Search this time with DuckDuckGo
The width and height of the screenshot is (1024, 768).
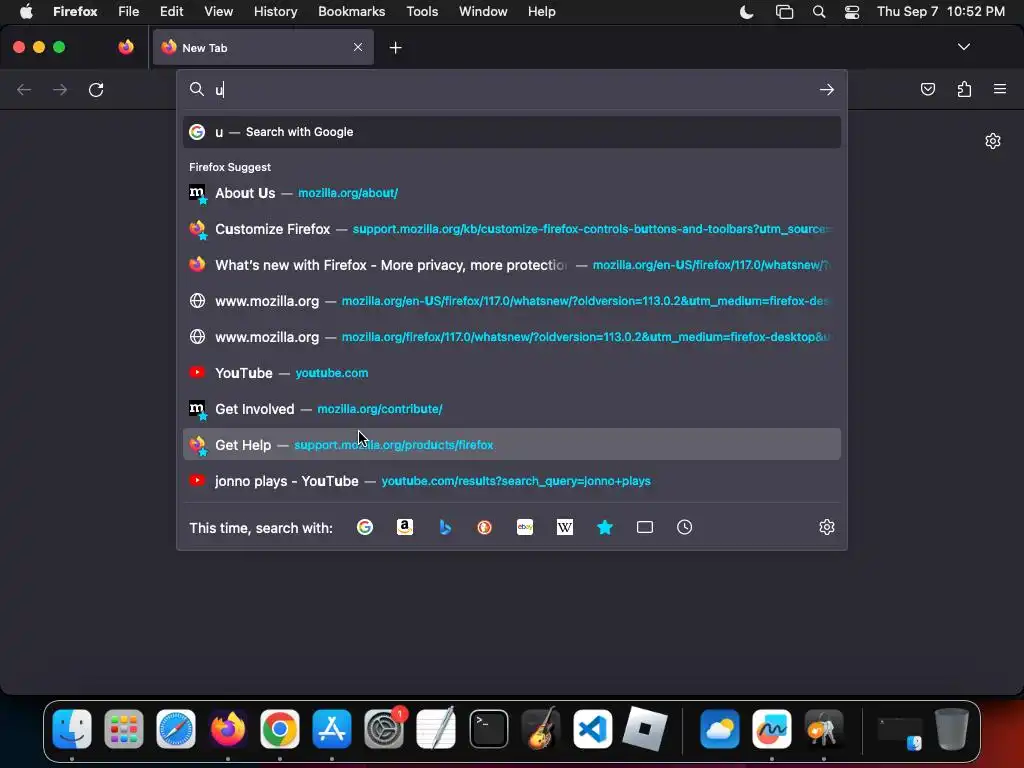pyautogui.click(x=485, y=527)
